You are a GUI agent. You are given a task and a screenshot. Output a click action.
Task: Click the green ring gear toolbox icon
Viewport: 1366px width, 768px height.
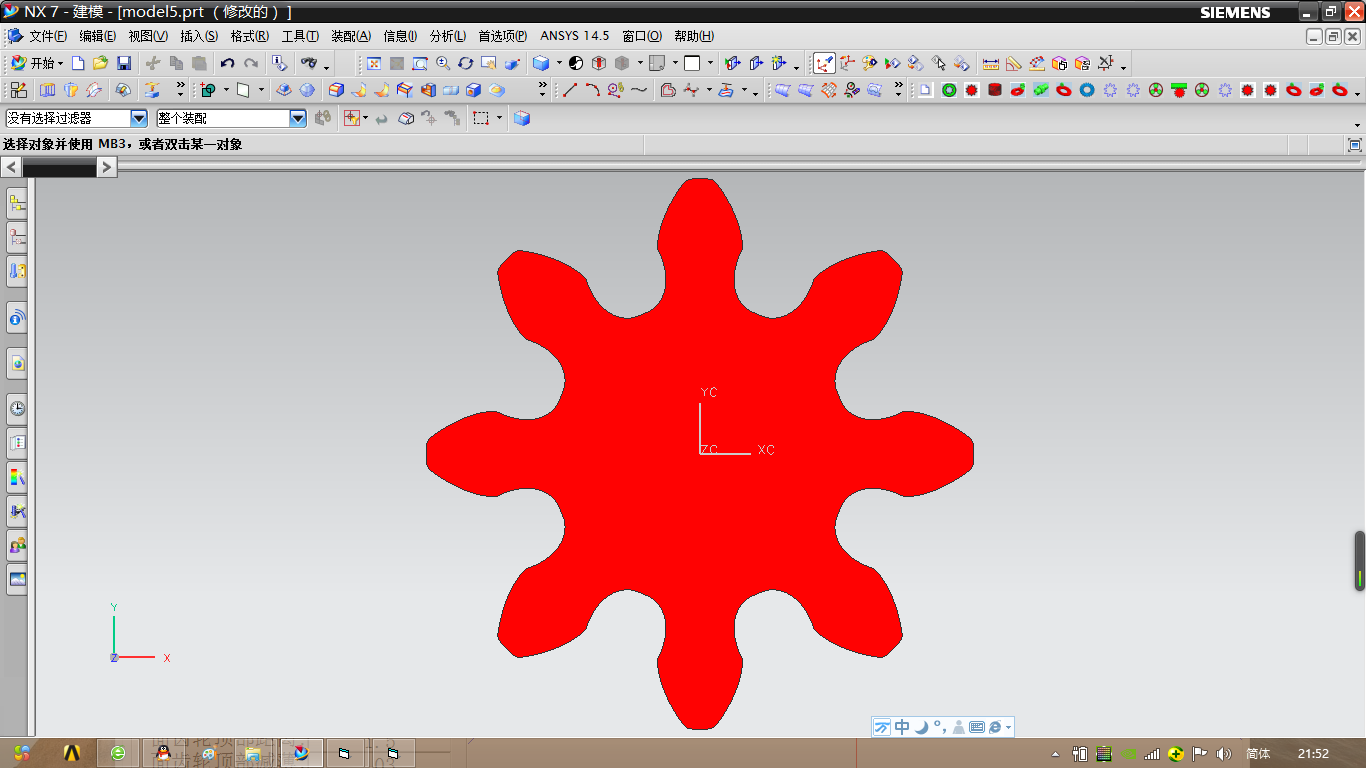click(948, 90)
